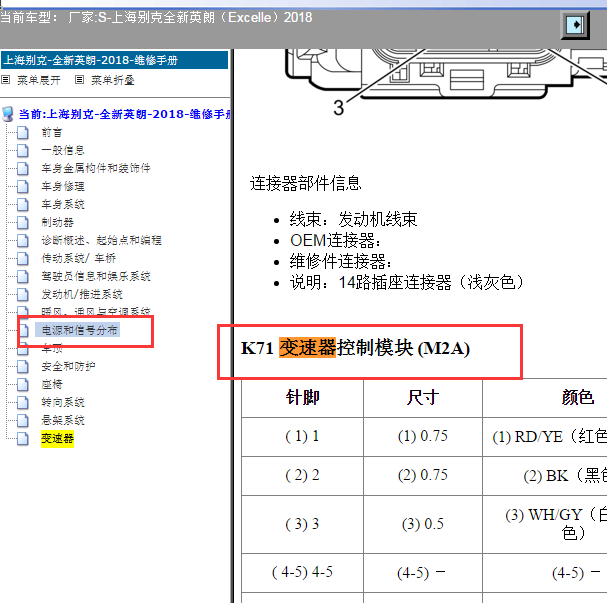The height and width of the screenshot is (603, 607).
Task: Open 车身金属构件和装饰件 section
Action: tap(96, 168)
